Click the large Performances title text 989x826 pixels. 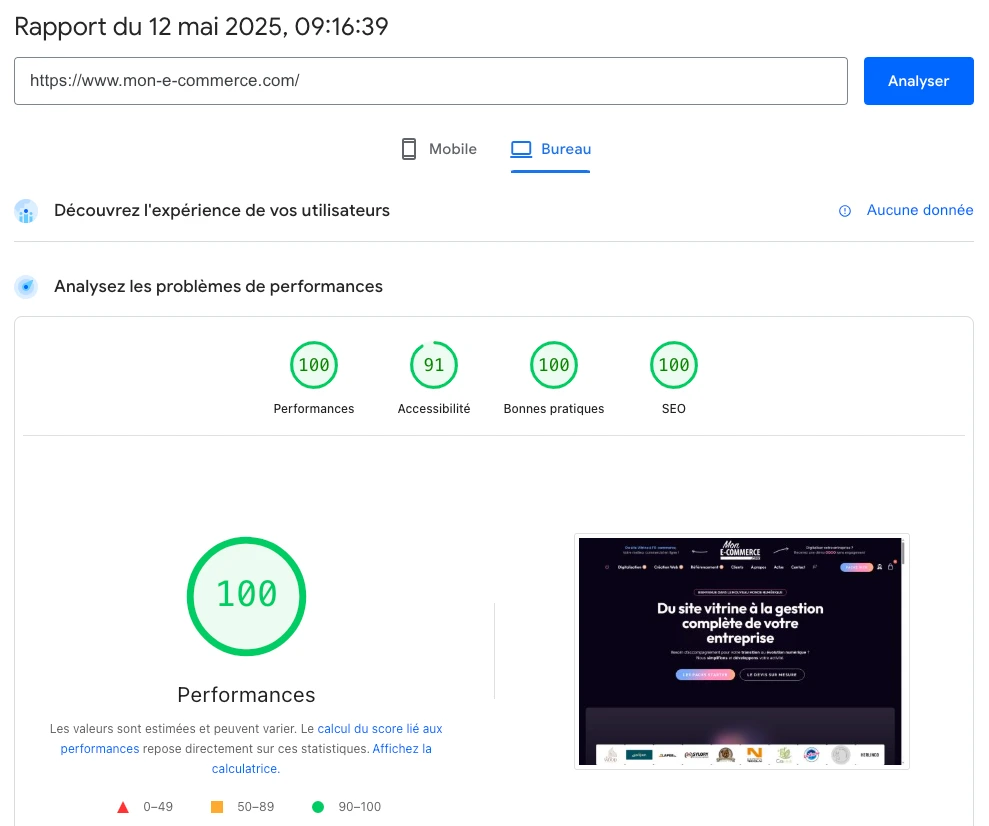(246, 694)
